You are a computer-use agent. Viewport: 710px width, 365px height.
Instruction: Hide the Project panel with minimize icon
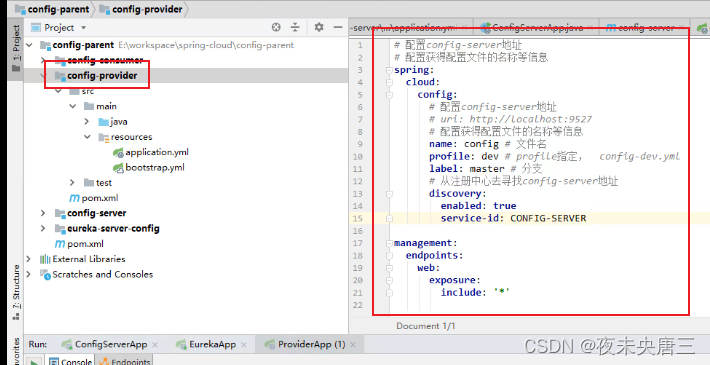(337, 28)
